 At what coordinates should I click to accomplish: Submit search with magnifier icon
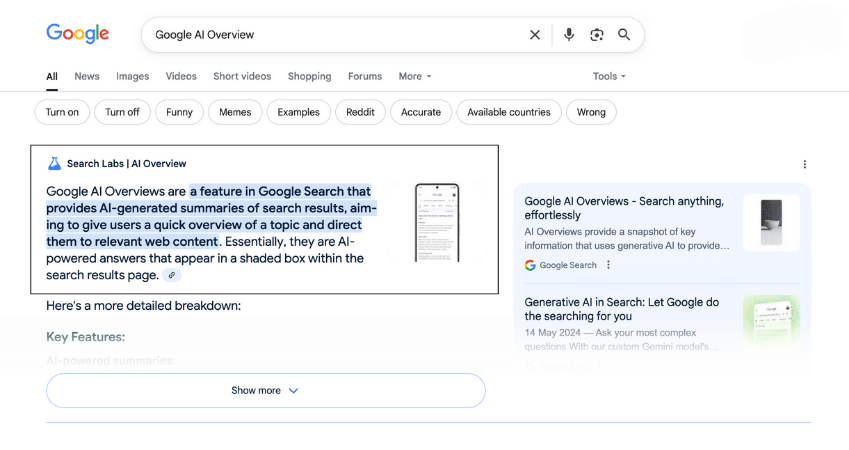624,35
